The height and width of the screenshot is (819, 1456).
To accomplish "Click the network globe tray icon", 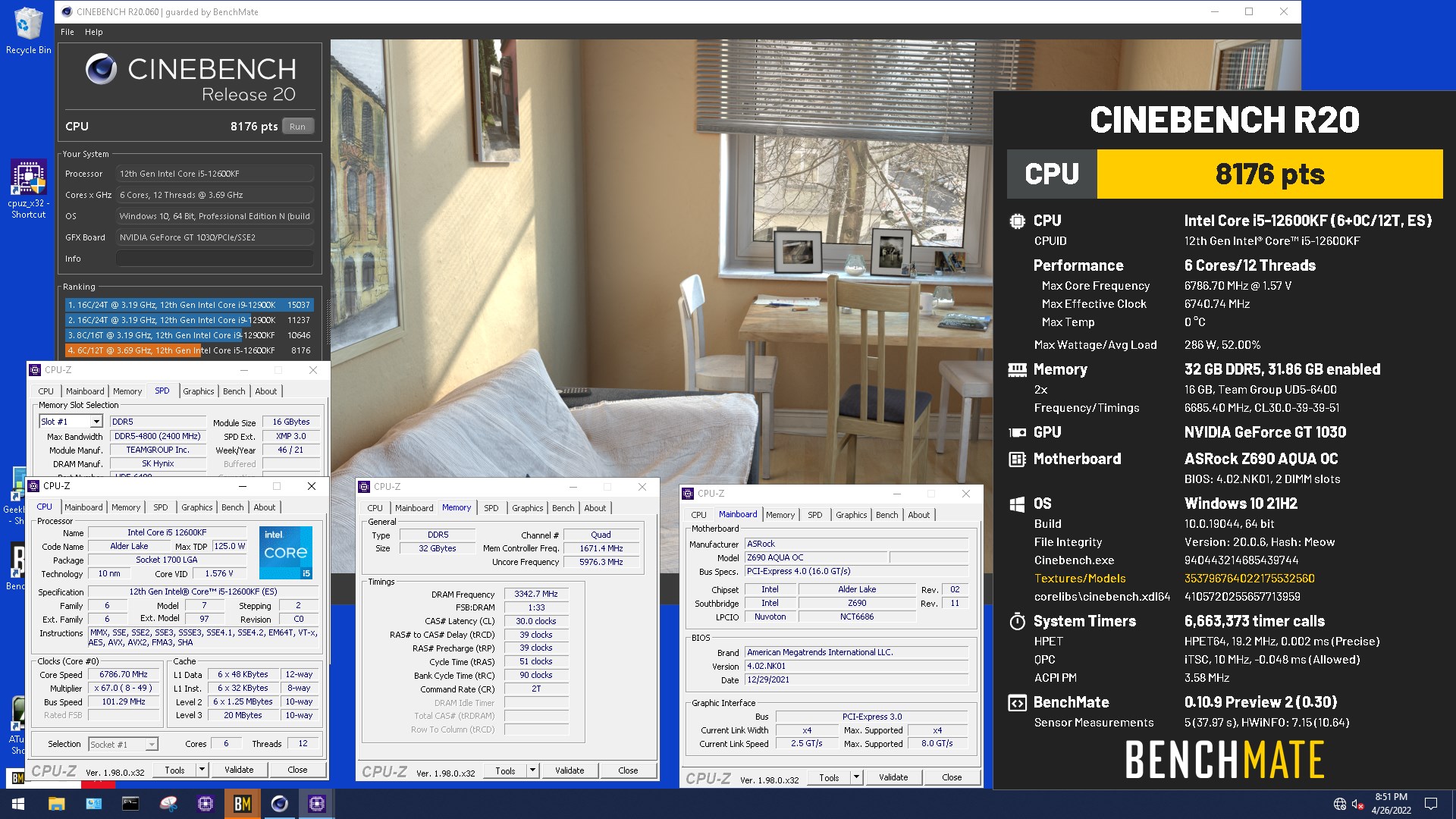I will coord(1340,804).
